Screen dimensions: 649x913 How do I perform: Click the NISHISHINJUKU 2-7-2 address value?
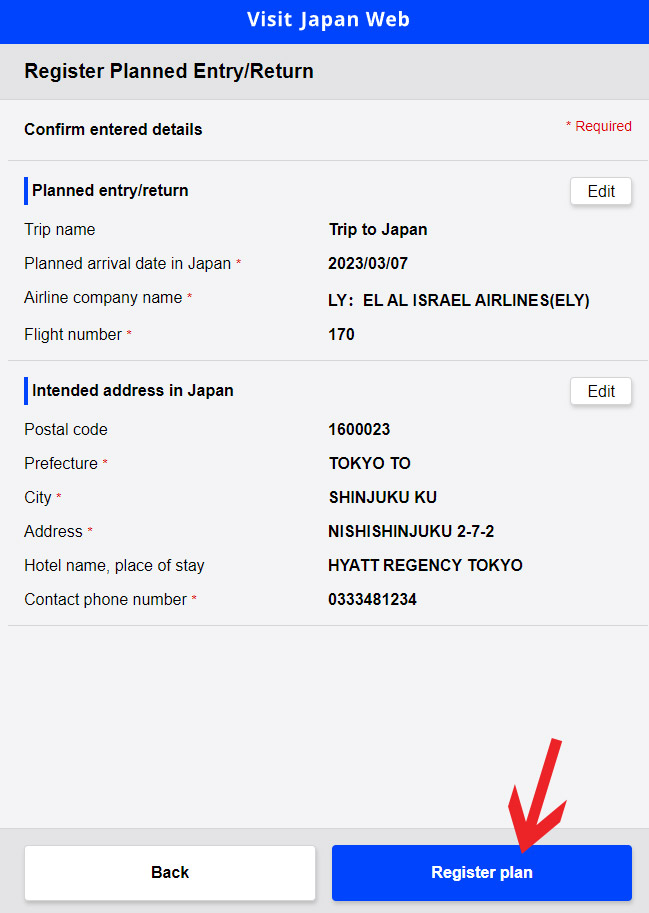pyautogui.click(x=411, y=531)
